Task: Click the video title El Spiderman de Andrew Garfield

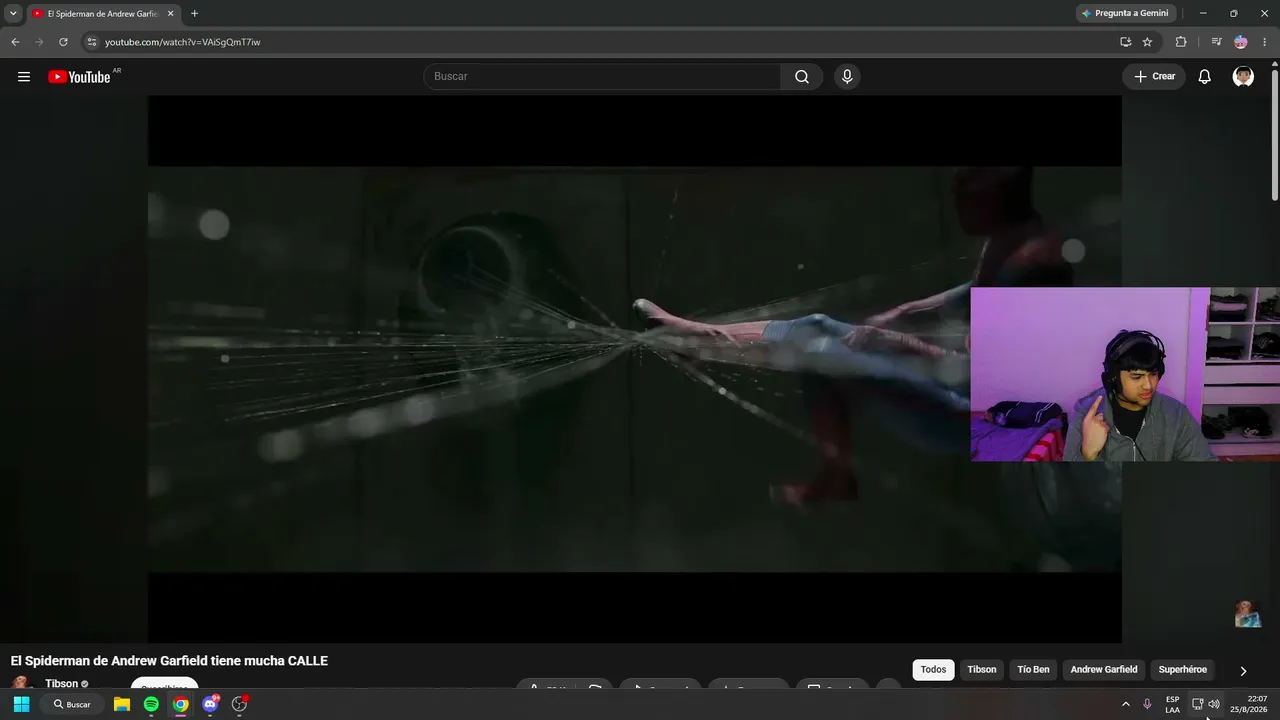Action: pyautogui.click(x=169, y=661)
